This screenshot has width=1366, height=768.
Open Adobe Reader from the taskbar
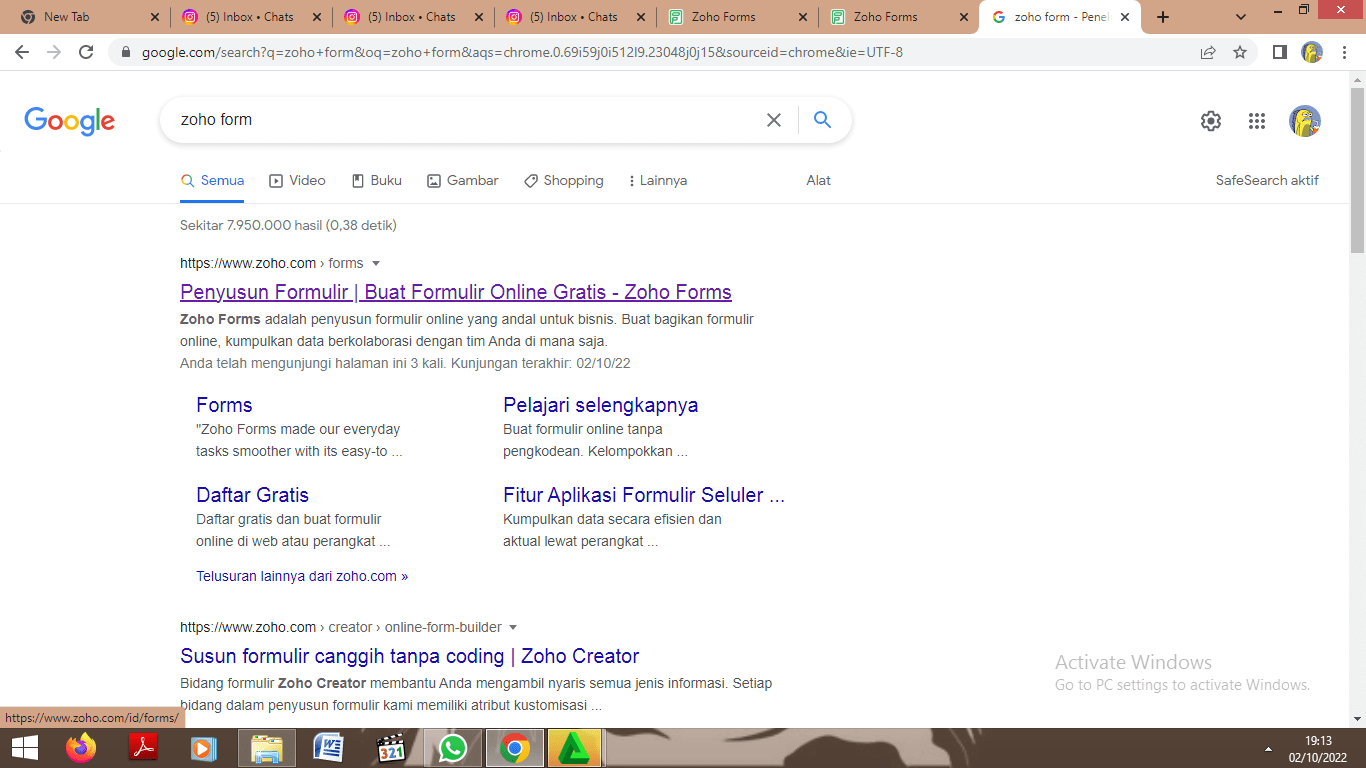coord(144,748)
